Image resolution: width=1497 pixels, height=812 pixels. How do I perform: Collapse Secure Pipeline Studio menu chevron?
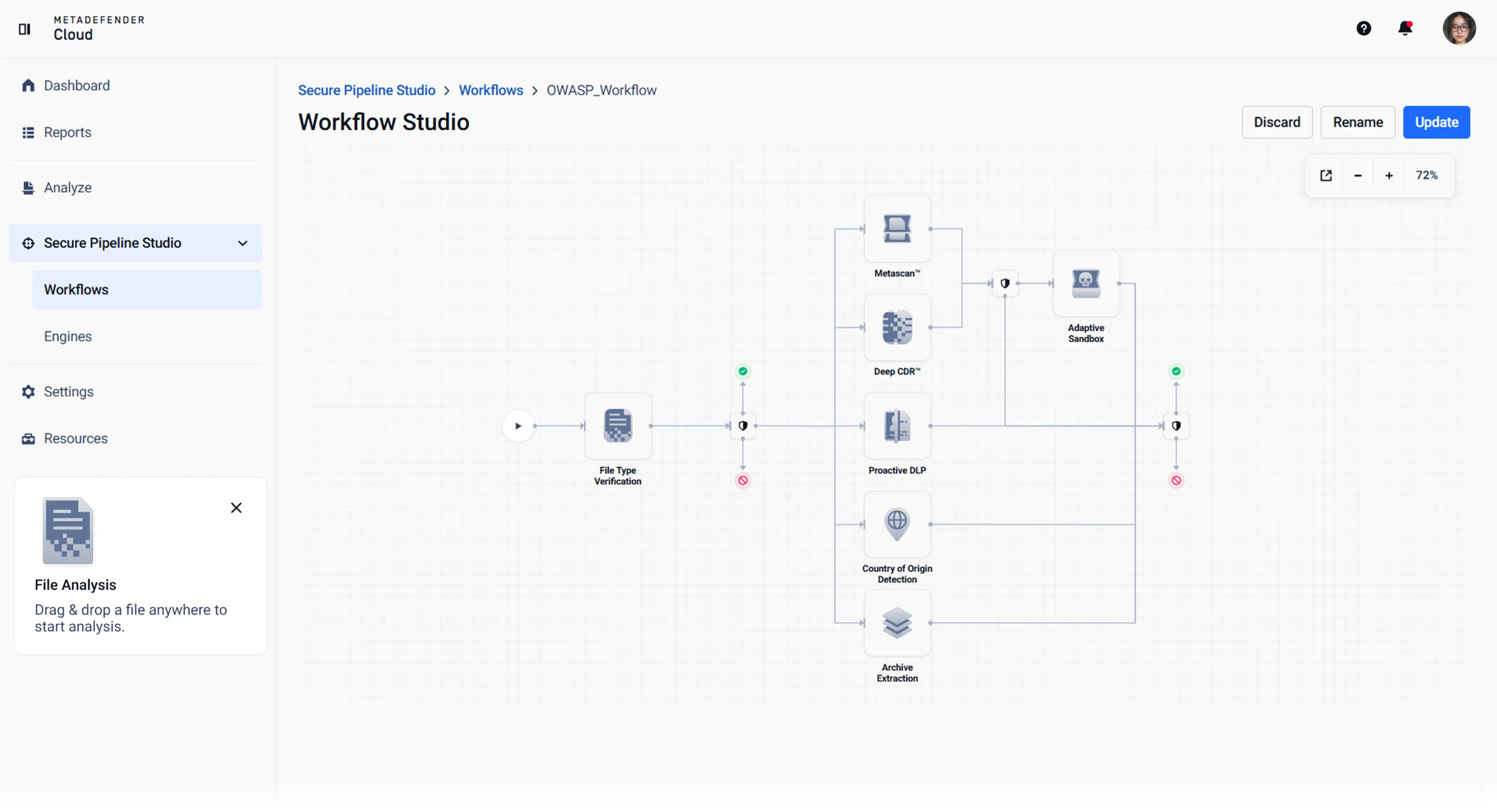[x=243, y=243]
